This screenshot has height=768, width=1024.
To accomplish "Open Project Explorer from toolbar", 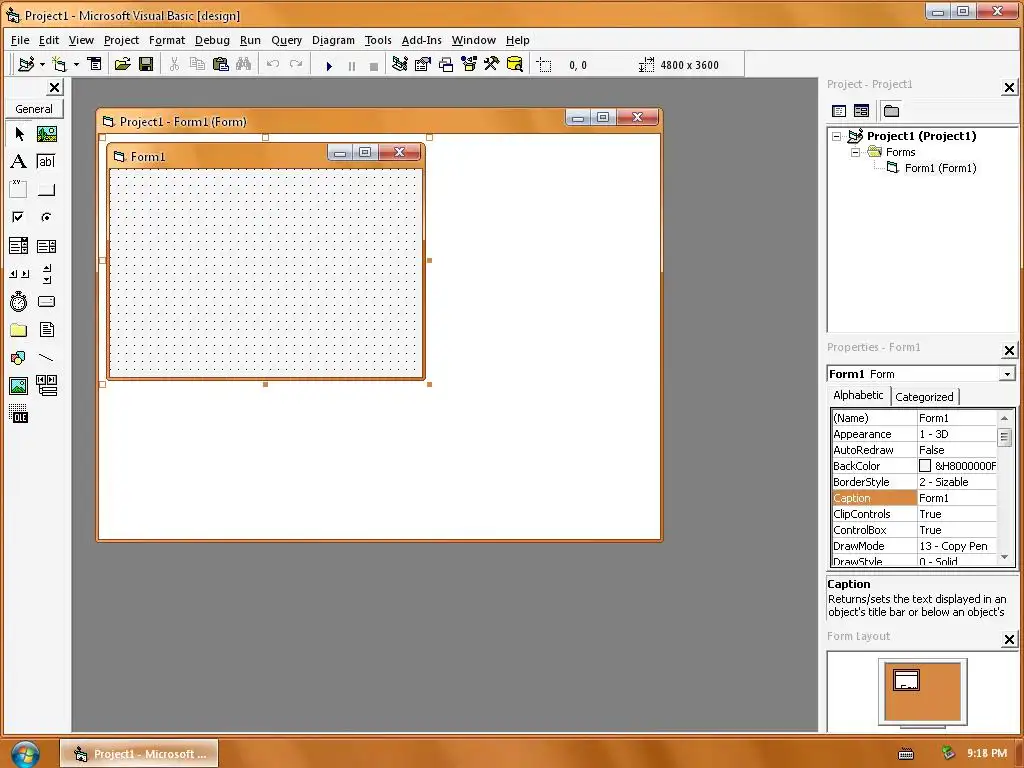I will pyautogui.click(x=400, y=64).
